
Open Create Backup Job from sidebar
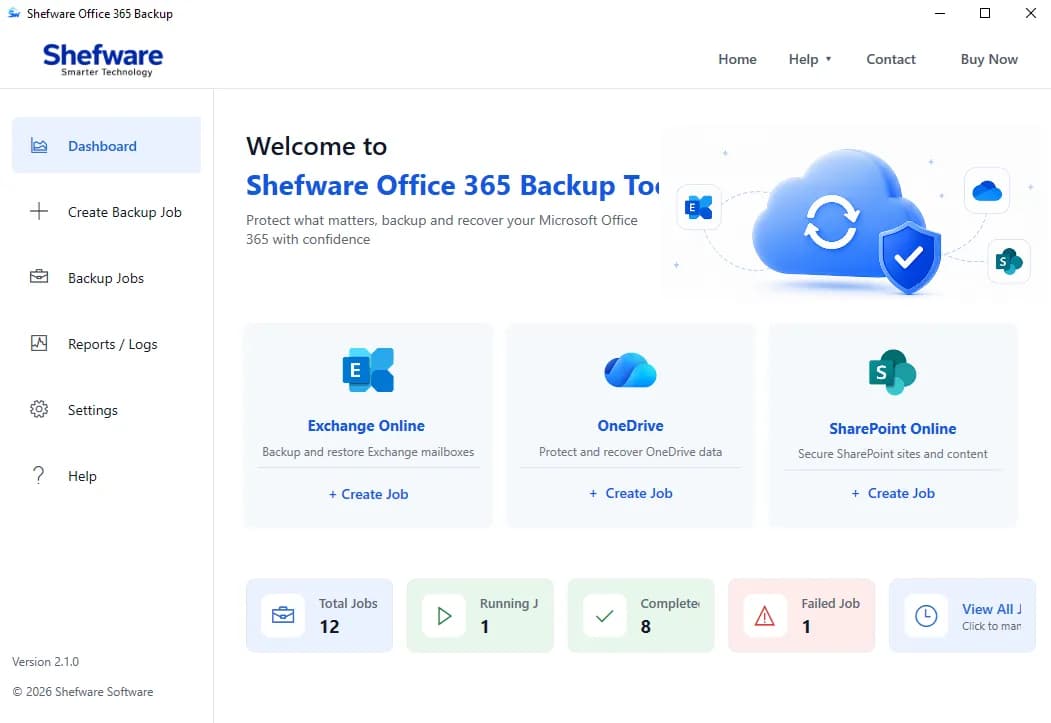pos(107,211)
